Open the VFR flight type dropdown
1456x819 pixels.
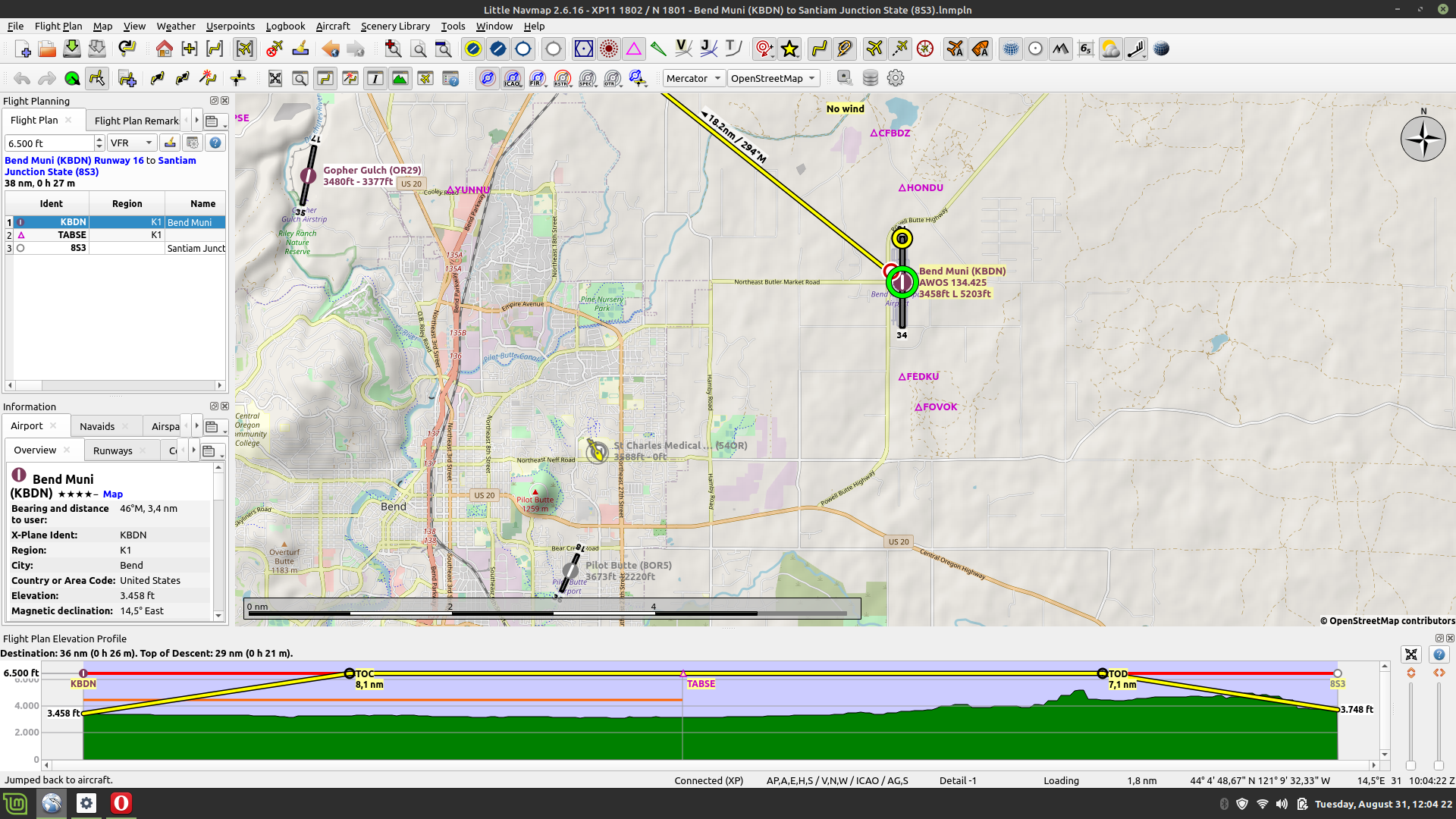point(132,143)
